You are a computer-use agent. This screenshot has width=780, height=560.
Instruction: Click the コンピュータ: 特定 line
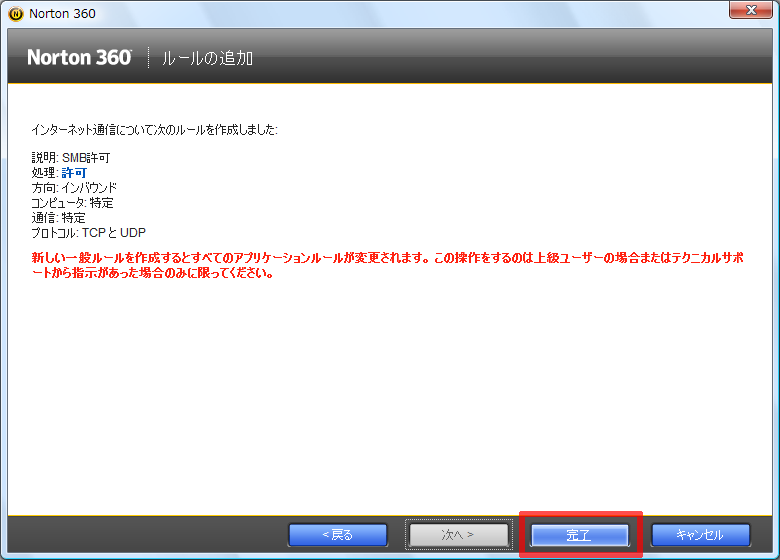pos(73,203)
